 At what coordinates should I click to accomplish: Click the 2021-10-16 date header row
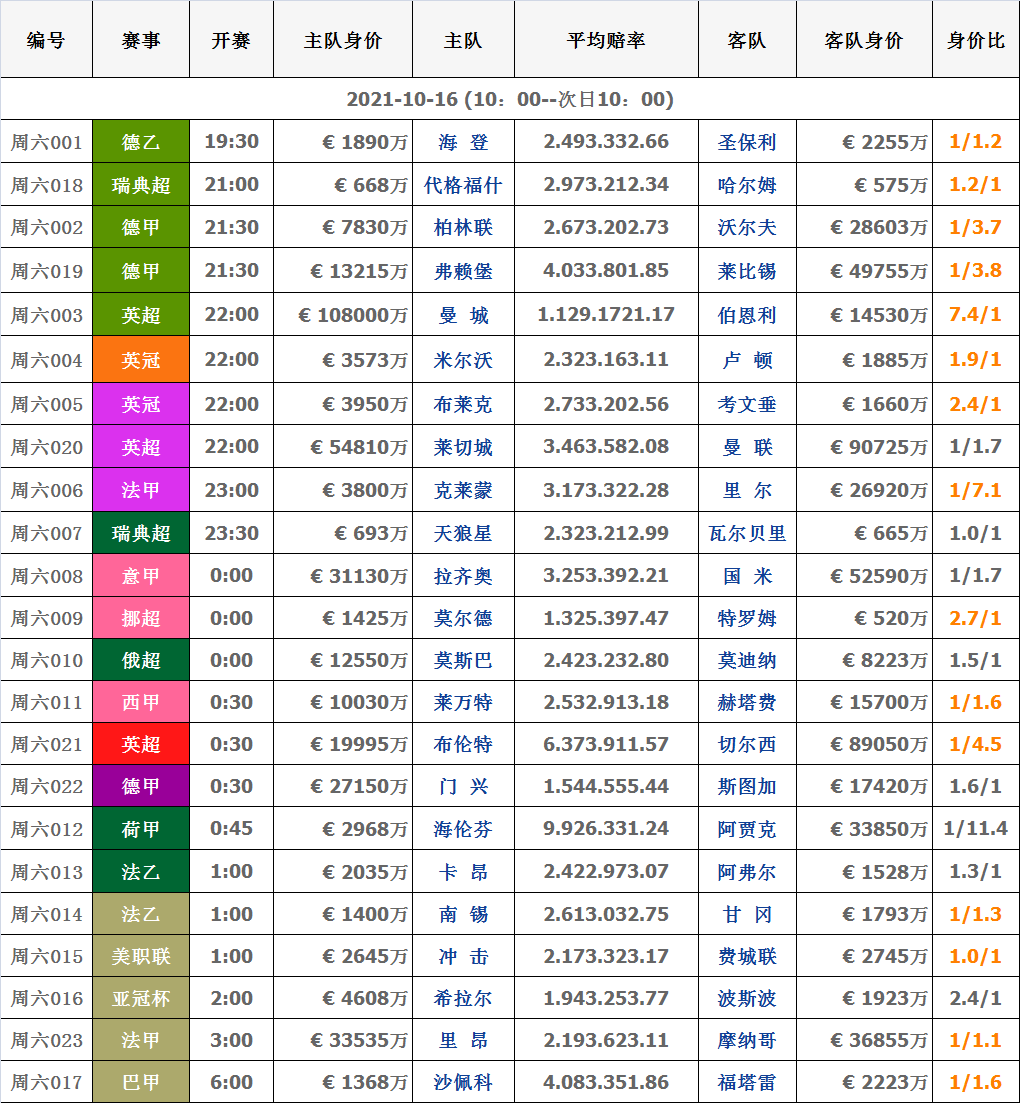pyautogui.click(x=510, y=100)
